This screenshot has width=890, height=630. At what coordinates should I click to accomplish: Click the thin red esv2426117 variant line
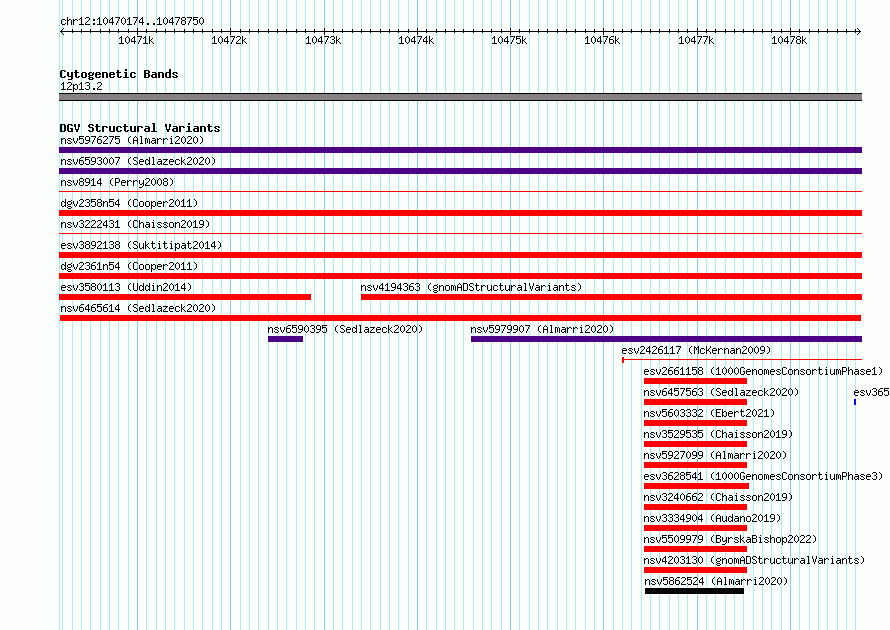pos(742,360)
